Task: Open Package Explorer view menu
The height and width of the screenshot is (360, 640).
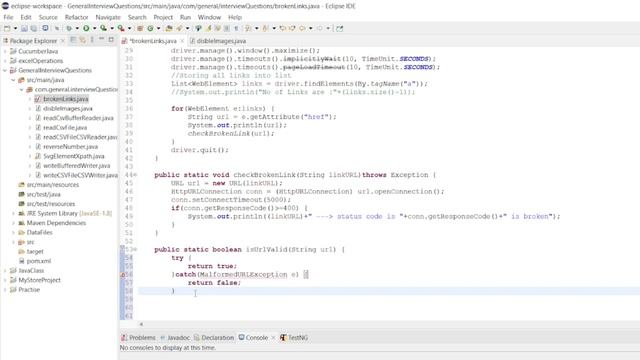Action: tap(92, 40)
